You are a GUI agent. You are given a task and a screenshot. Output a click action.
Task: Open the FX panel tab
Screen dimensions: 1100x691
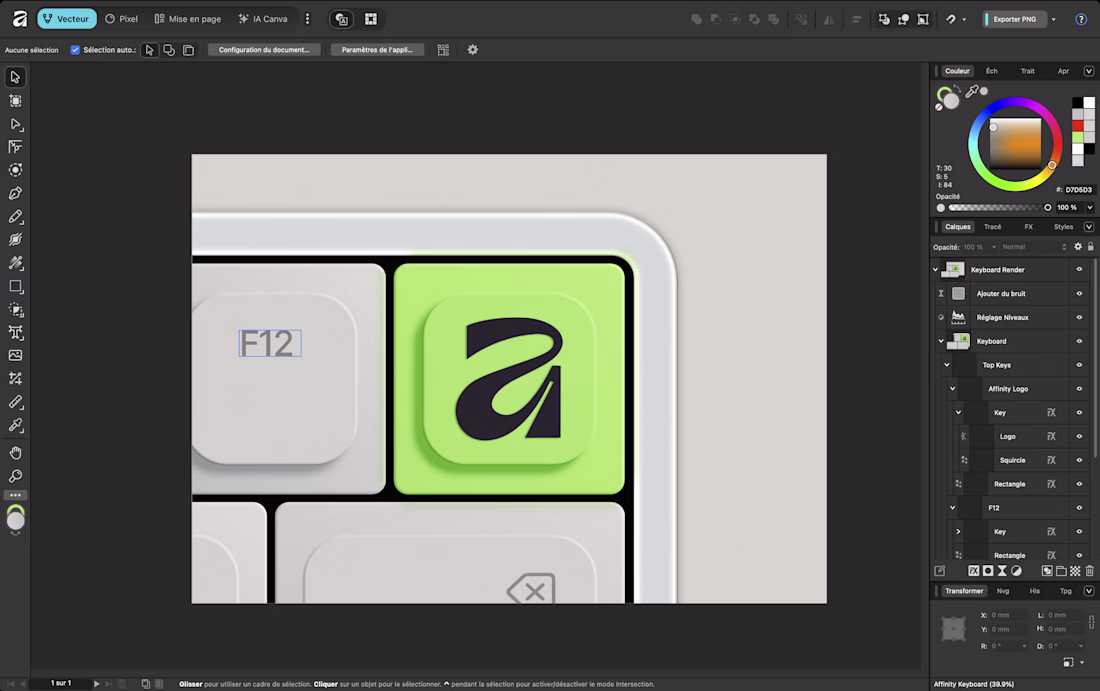(x=1028, y=227)
